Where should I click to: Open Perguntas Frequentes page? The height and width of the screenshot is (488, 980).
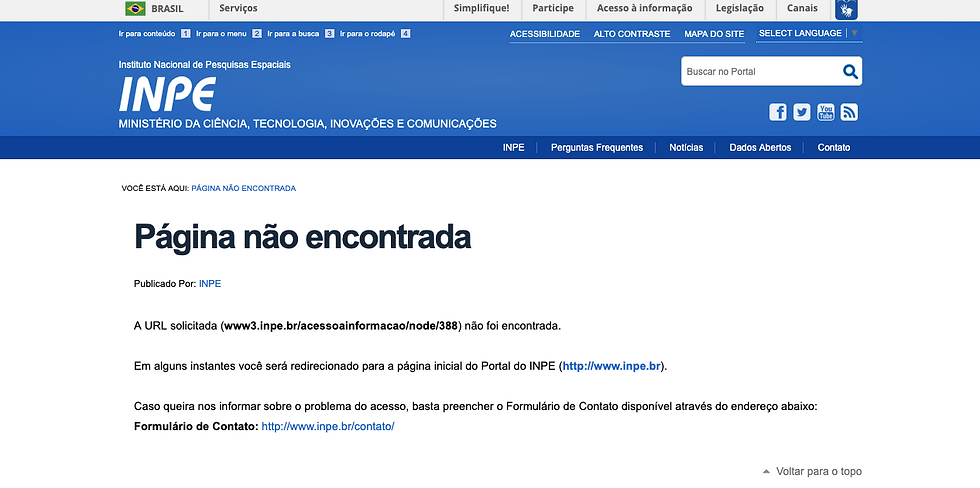pyautogui.click(x=597, y=148)
